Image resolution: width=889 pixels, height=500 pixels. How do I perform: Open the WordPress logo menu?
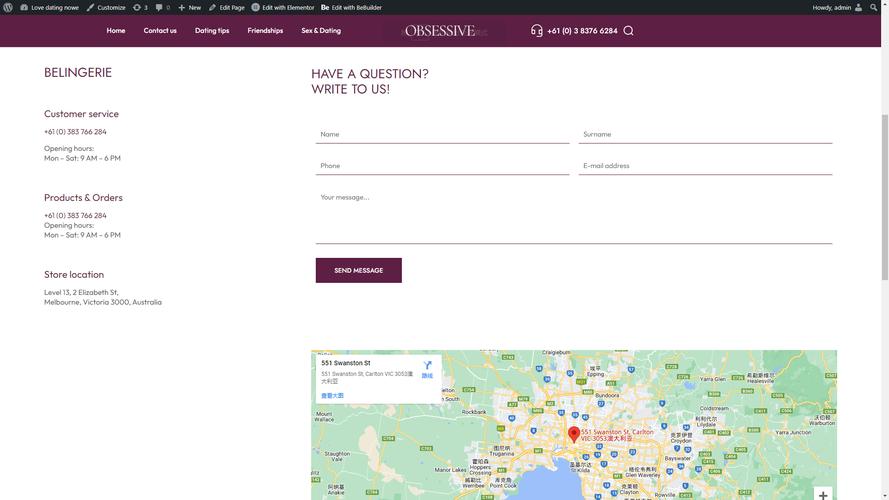8,7
